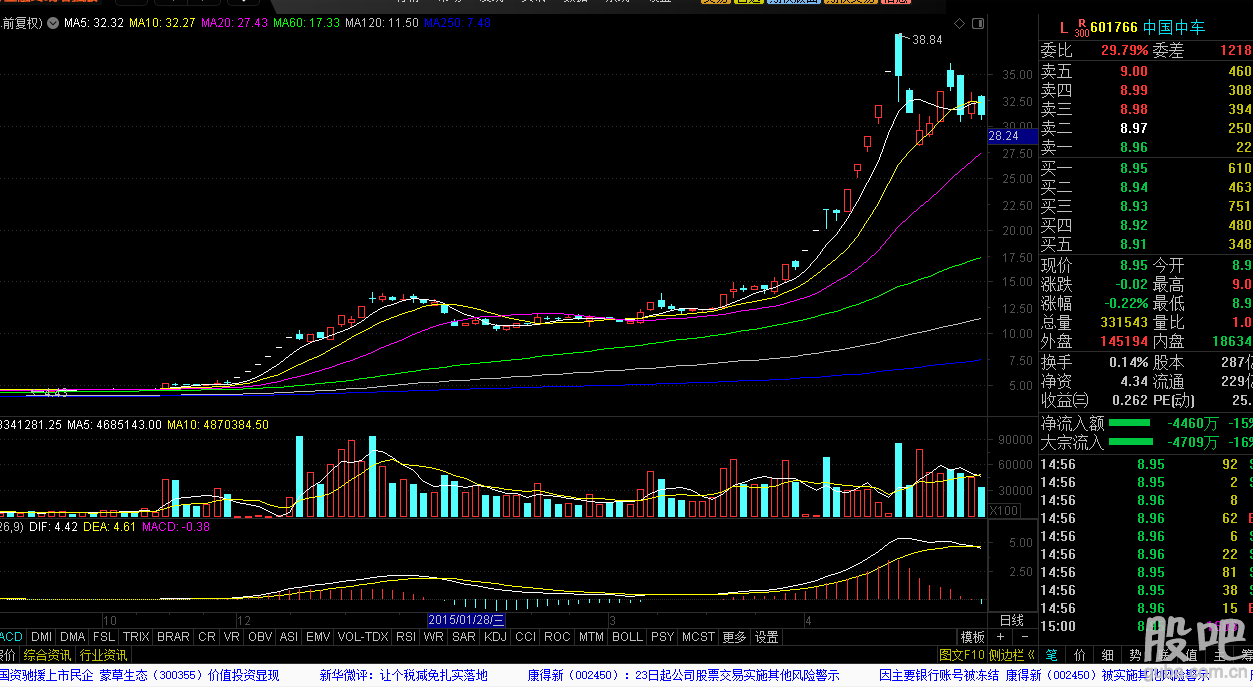Open the OBV indicator tab
Image resolution: width=1253 pixels, height=687 pixels.
point(260,636)
